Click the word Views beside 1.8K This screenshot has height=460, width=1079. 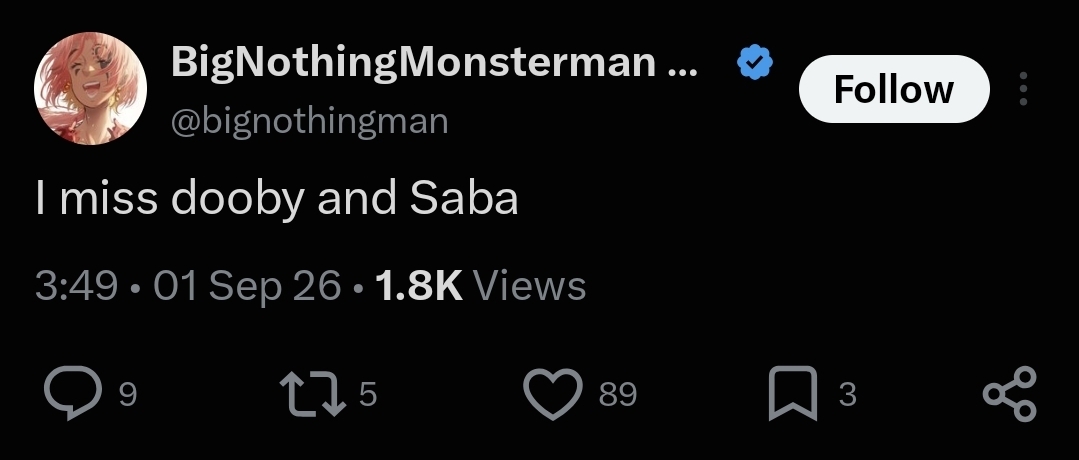coord(530,285)
